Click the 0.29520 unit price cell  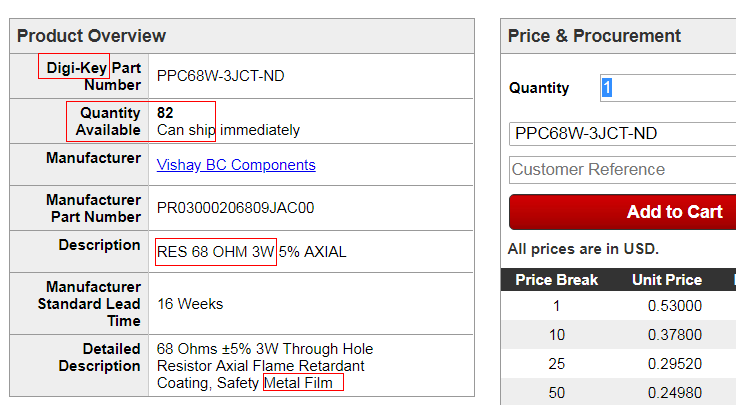point(675,364)
